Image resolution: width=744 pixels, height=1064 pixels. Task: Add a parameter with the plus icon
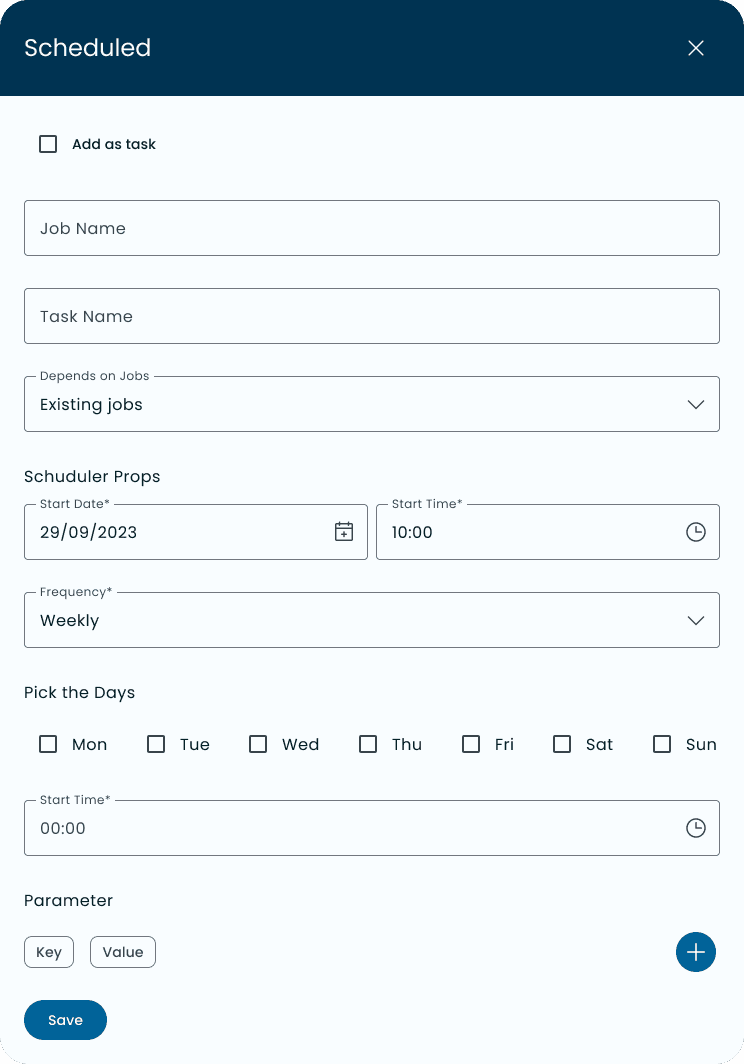pos(696,952)
